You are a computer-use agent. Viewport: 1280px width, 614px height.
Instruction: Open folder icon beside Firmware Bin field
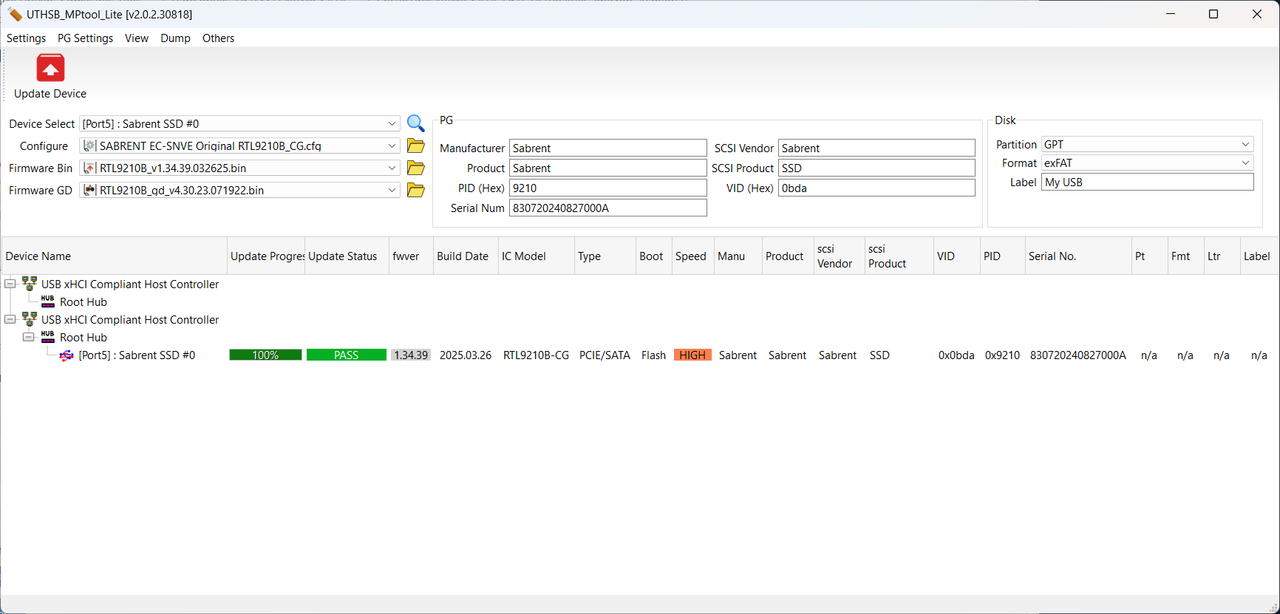tap(416, 168)
